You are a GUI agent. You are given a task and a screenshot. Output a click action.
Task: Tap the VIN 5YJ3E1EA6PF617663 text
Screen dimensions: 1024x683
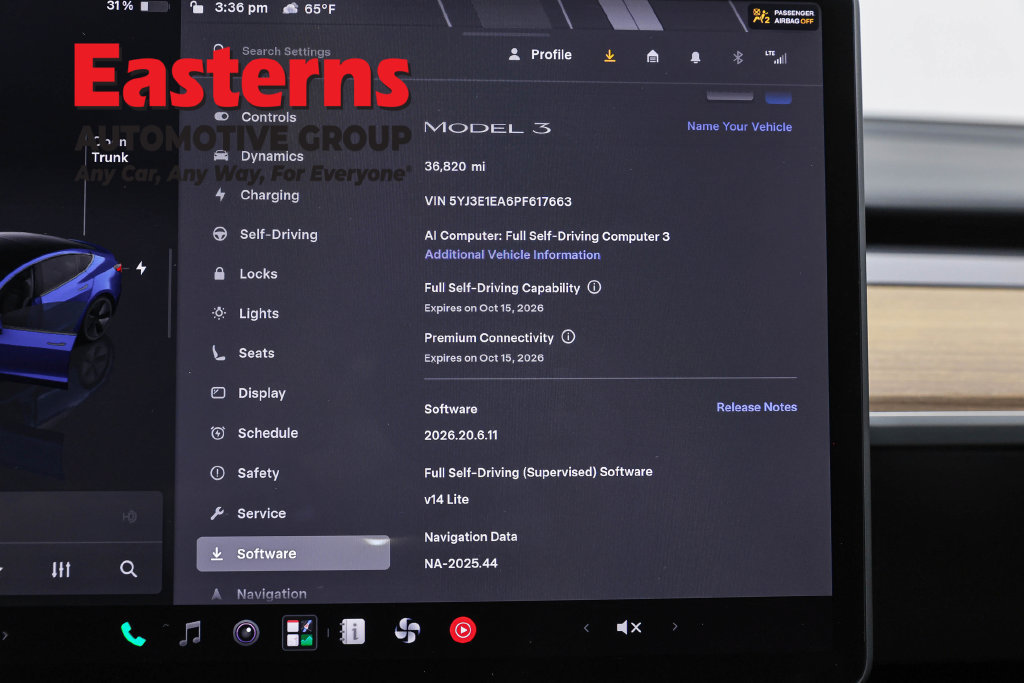(x=498, y=201)
